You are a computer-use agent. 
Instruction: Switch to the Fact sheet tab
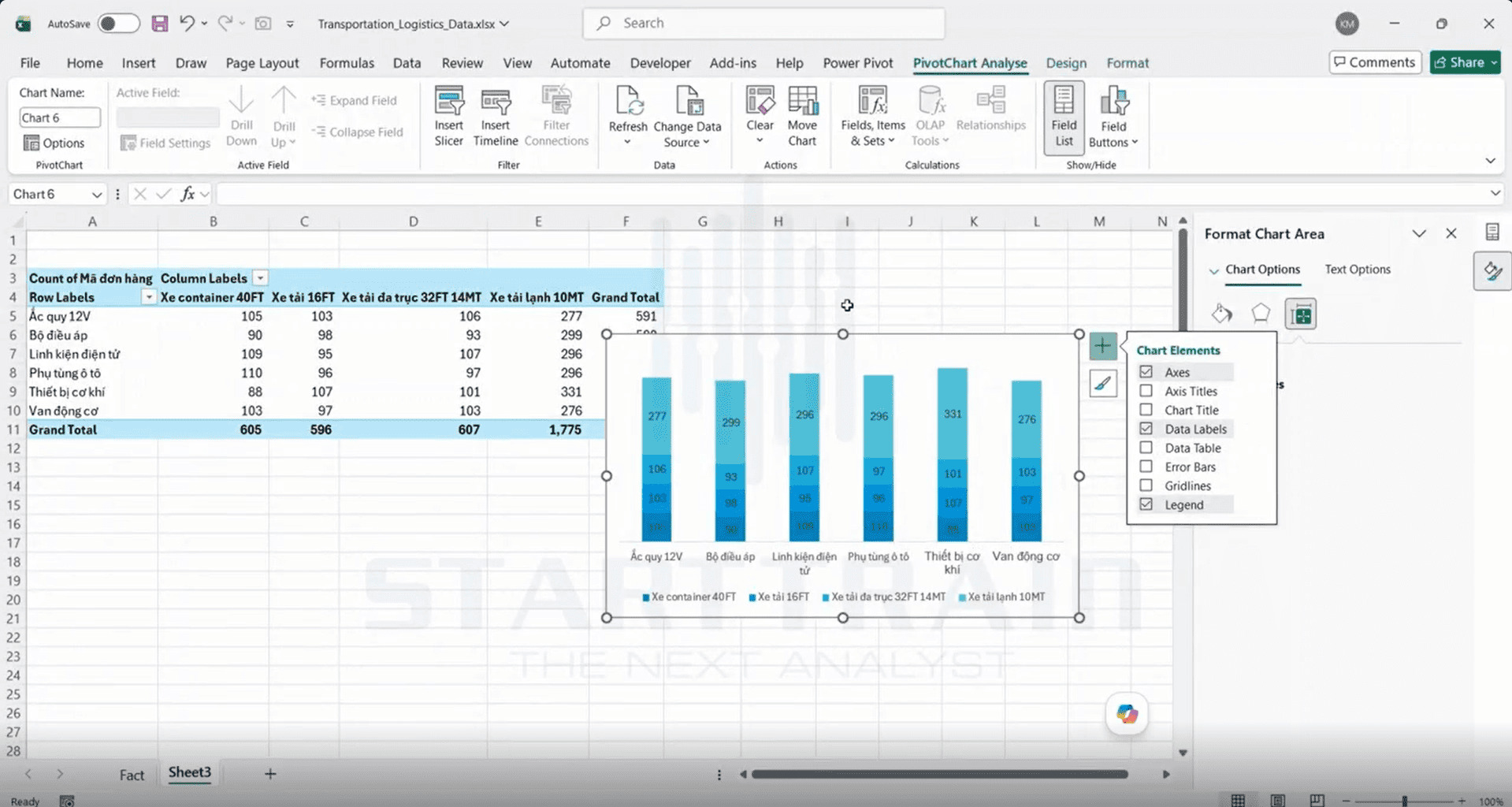[x=132, y=775]
